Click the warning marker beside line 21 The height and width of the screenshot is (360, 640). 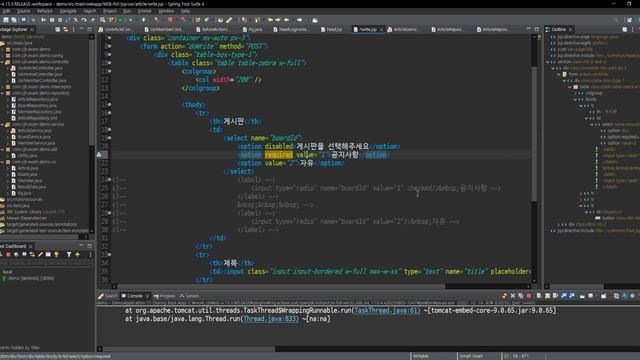tap(99, 155)
